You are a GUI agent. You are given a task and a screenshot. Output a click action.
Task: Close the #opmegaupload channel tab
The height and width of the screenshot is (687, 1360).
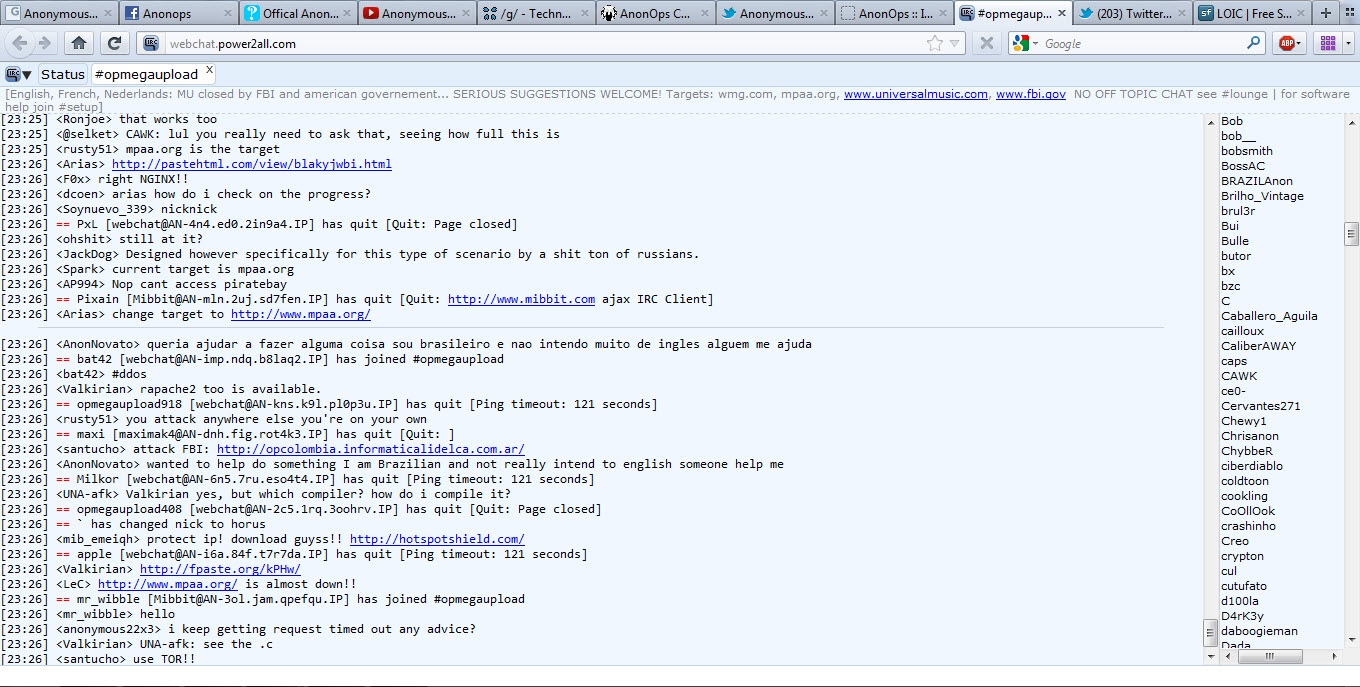pyautogui.click(x=209, y=70)
